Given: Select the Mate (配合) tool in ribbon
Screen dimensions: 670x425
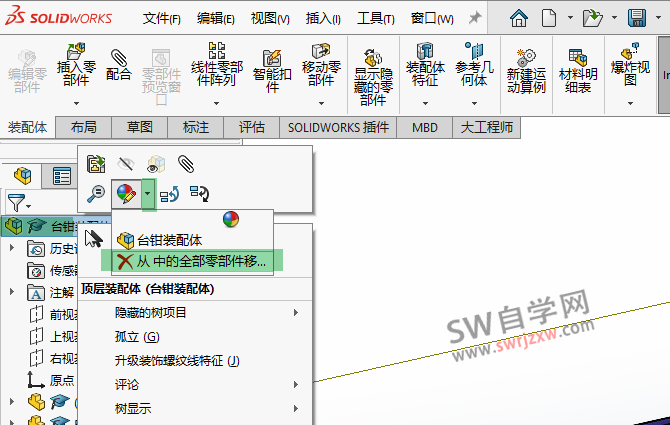Looking at the screenshot, I should (118, 65).
